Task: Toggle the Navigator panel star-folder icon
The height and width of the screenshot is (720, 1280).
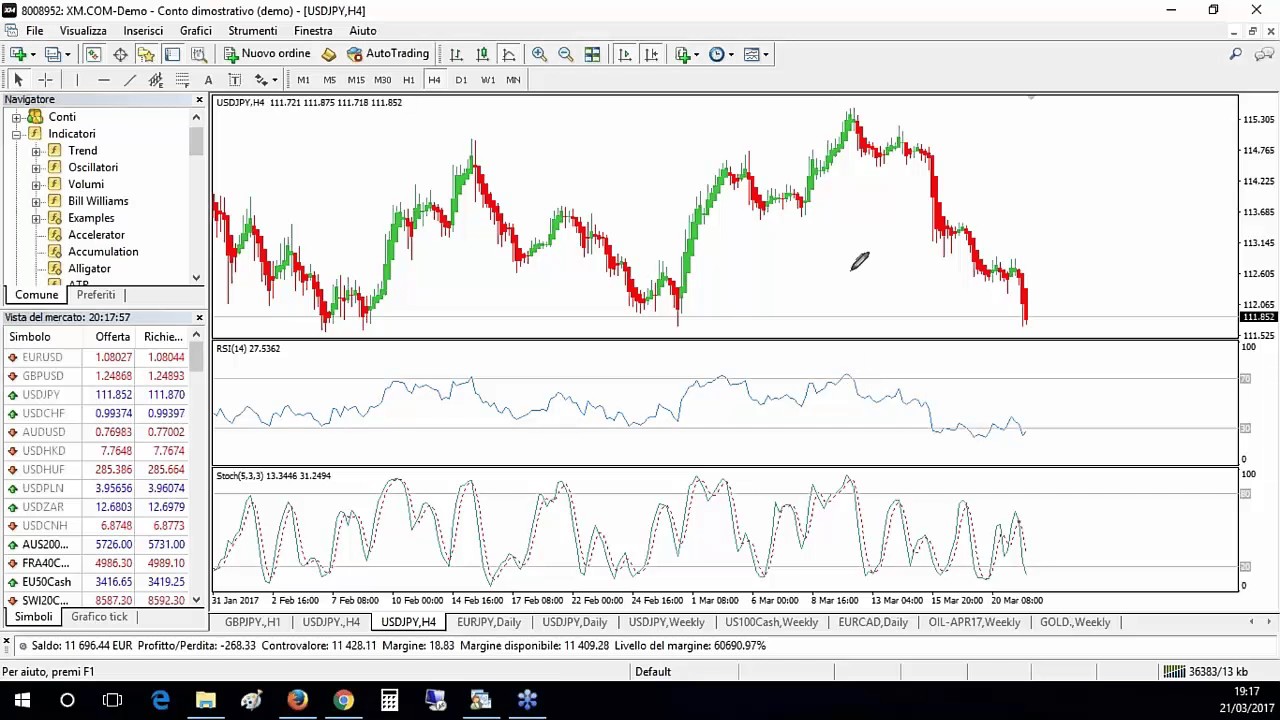Action: (x=146, y=54)
